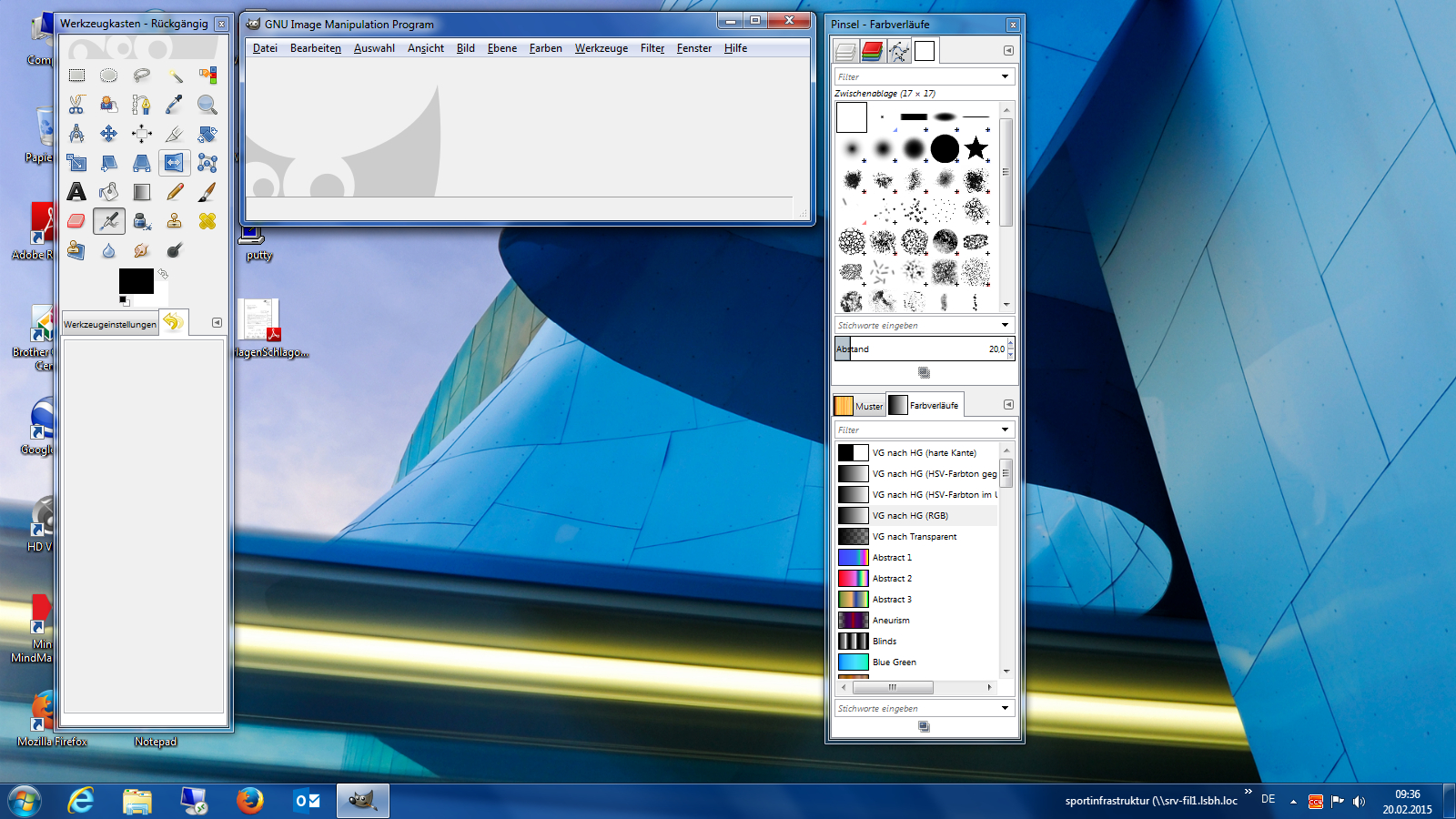Select the Free Select lasso tool

tap(142, 76)
